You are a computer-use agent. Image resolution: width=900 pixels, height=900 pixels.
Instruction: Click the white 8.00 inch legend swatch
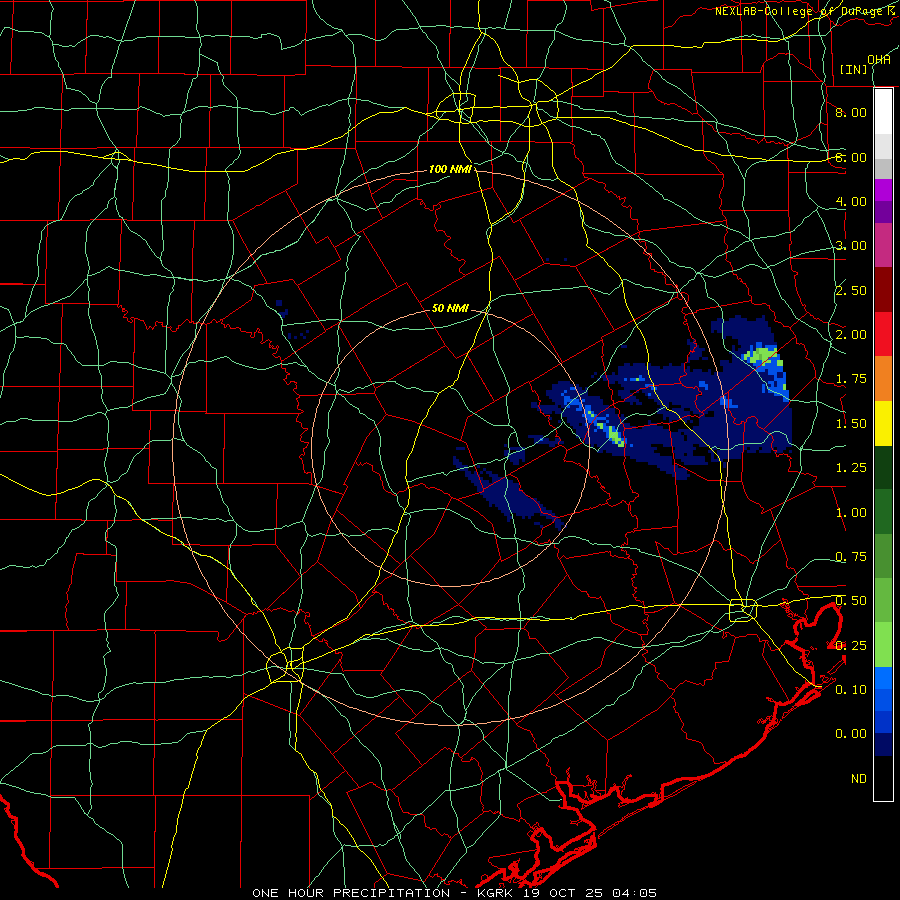(883, 112)
